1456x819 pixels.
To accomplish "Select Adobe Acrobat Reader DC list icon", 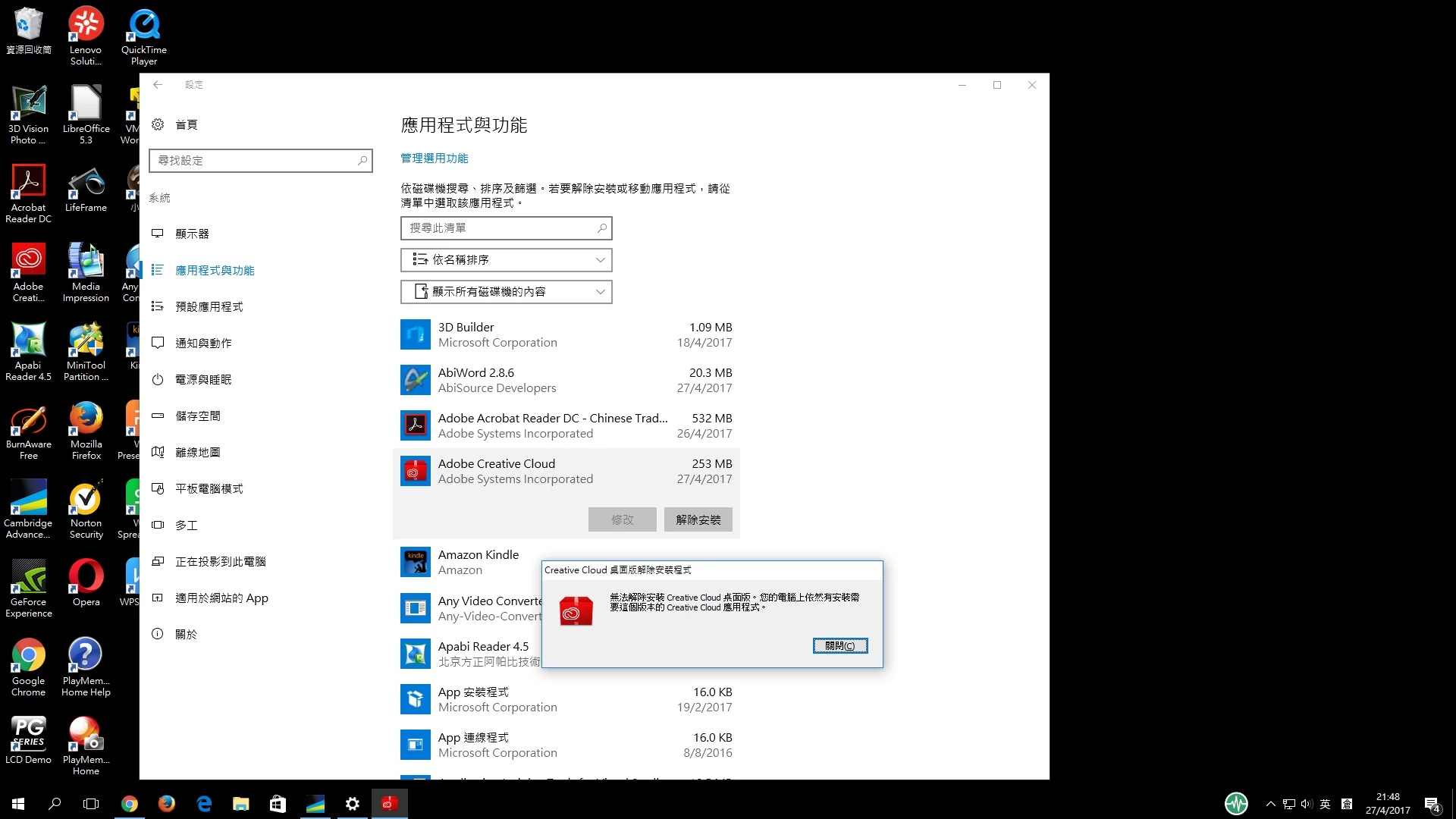I will click(x=415, y=425).
